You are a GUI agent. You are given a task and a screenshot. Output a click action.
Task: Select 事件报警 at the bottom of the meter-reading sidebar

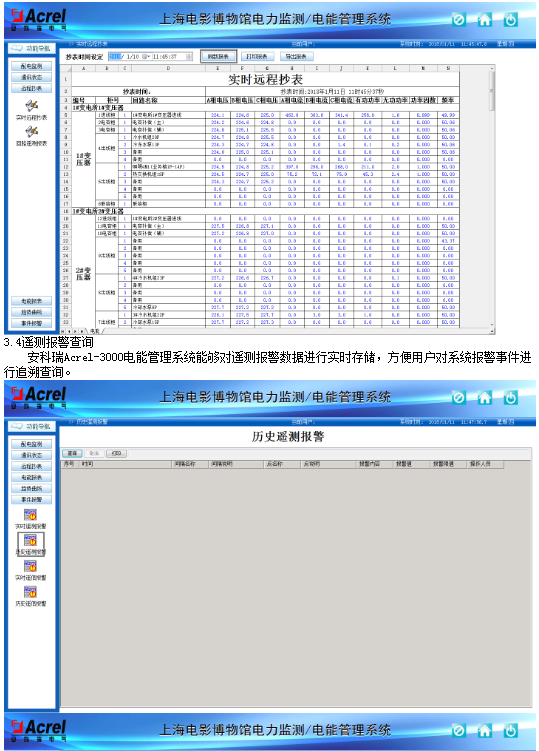(32, 323)
